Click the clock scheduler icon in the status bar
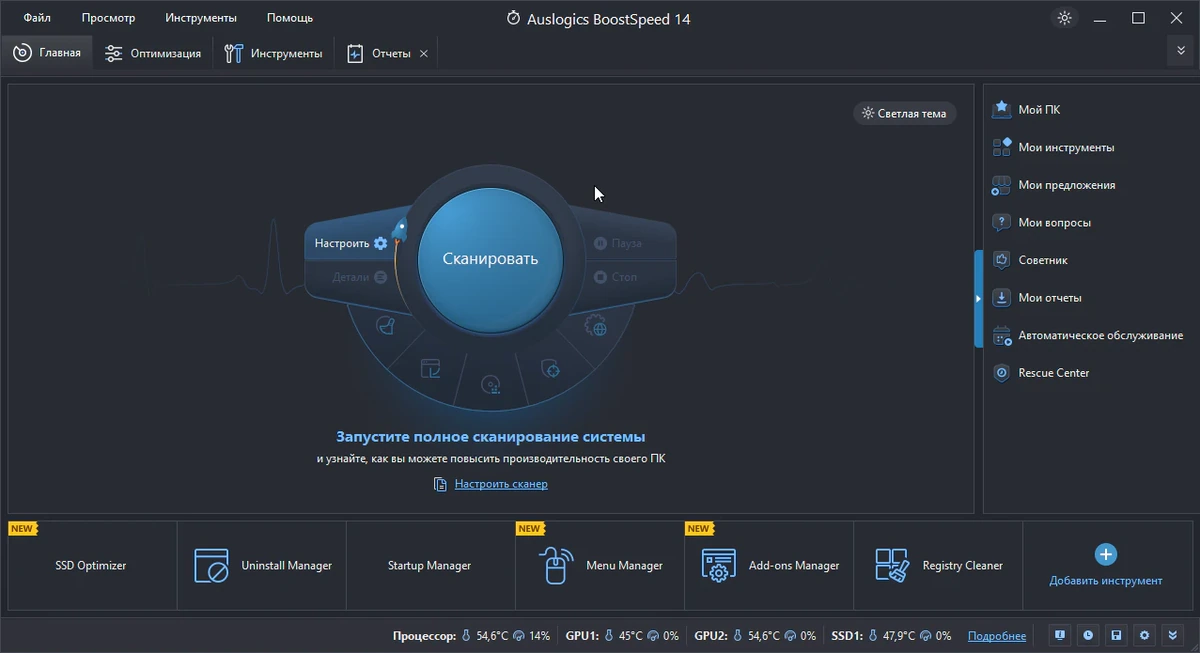The height and width of the screenshot is (653, 1200). tap(1087, 635)
